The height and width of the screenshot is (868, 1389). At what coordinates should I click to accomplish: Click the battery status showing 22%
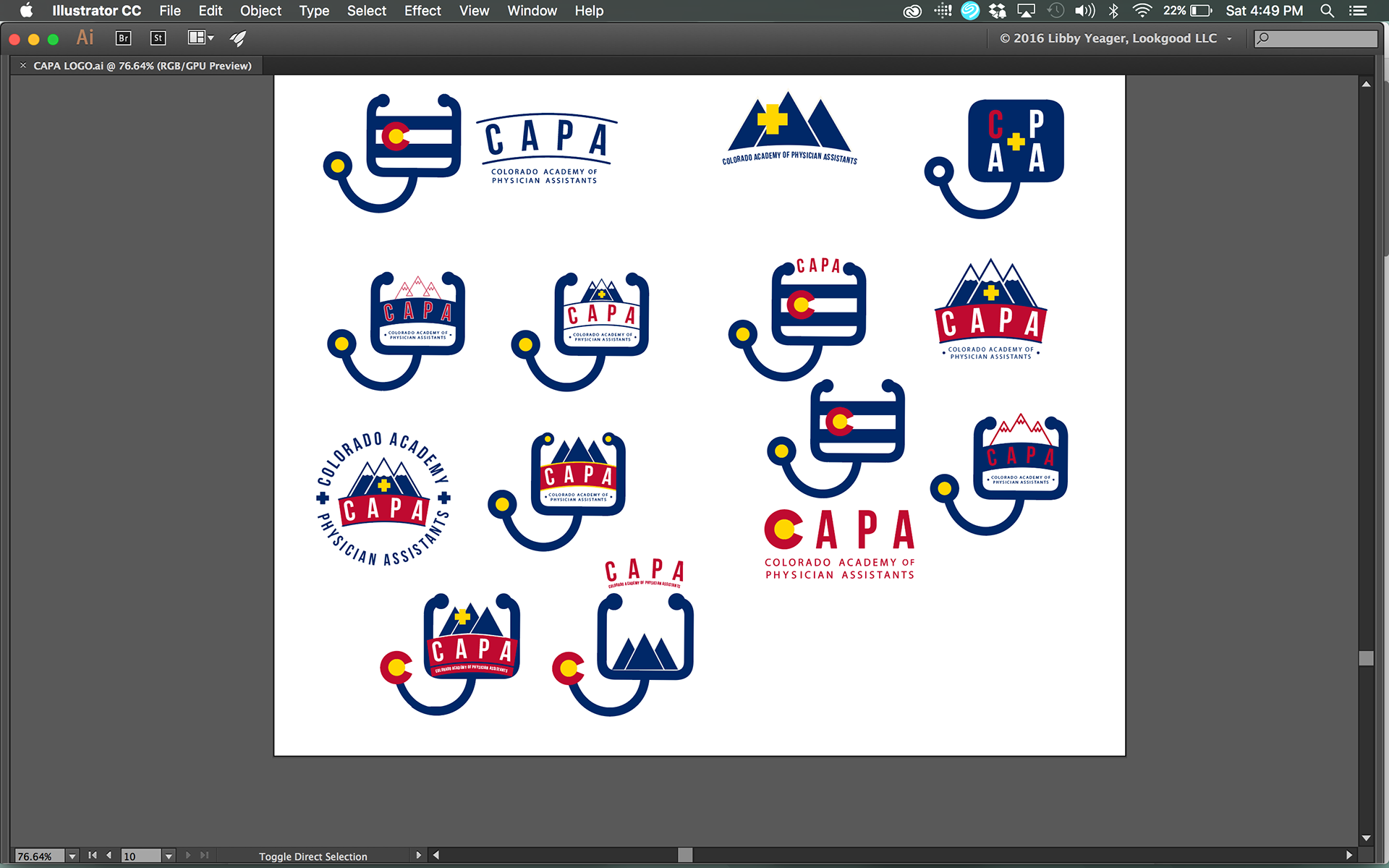coord(1187,11)
